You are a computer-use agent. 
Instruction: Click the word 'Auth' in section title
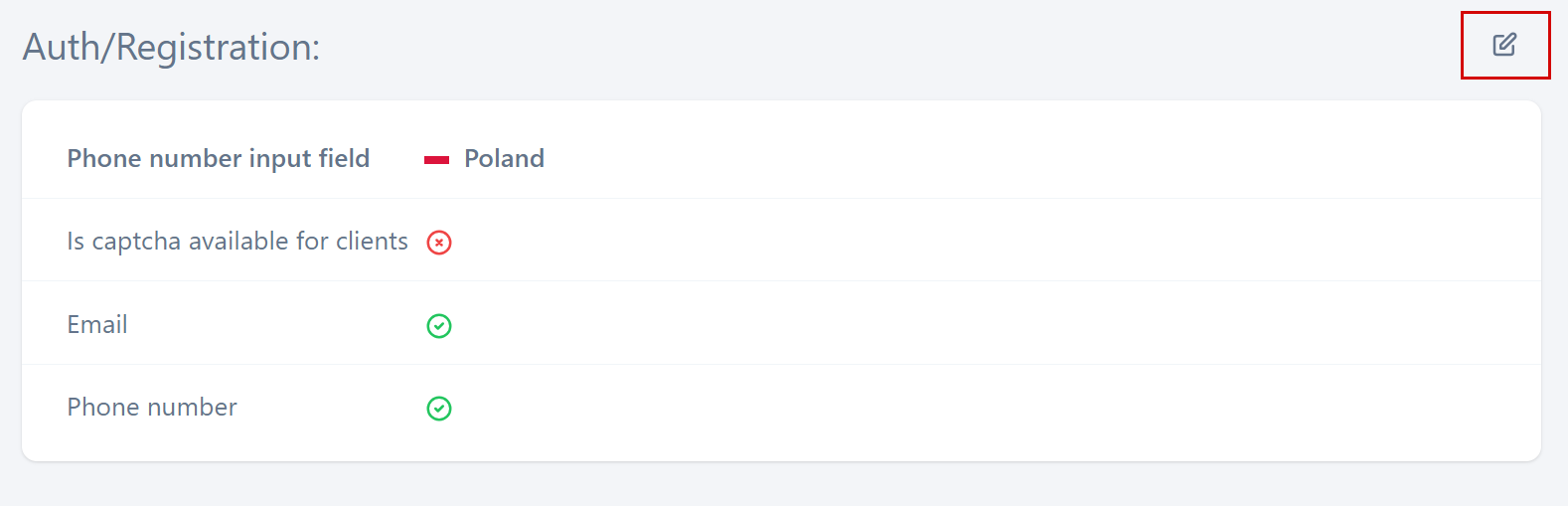pyautogui.click(x=61, y=47)
